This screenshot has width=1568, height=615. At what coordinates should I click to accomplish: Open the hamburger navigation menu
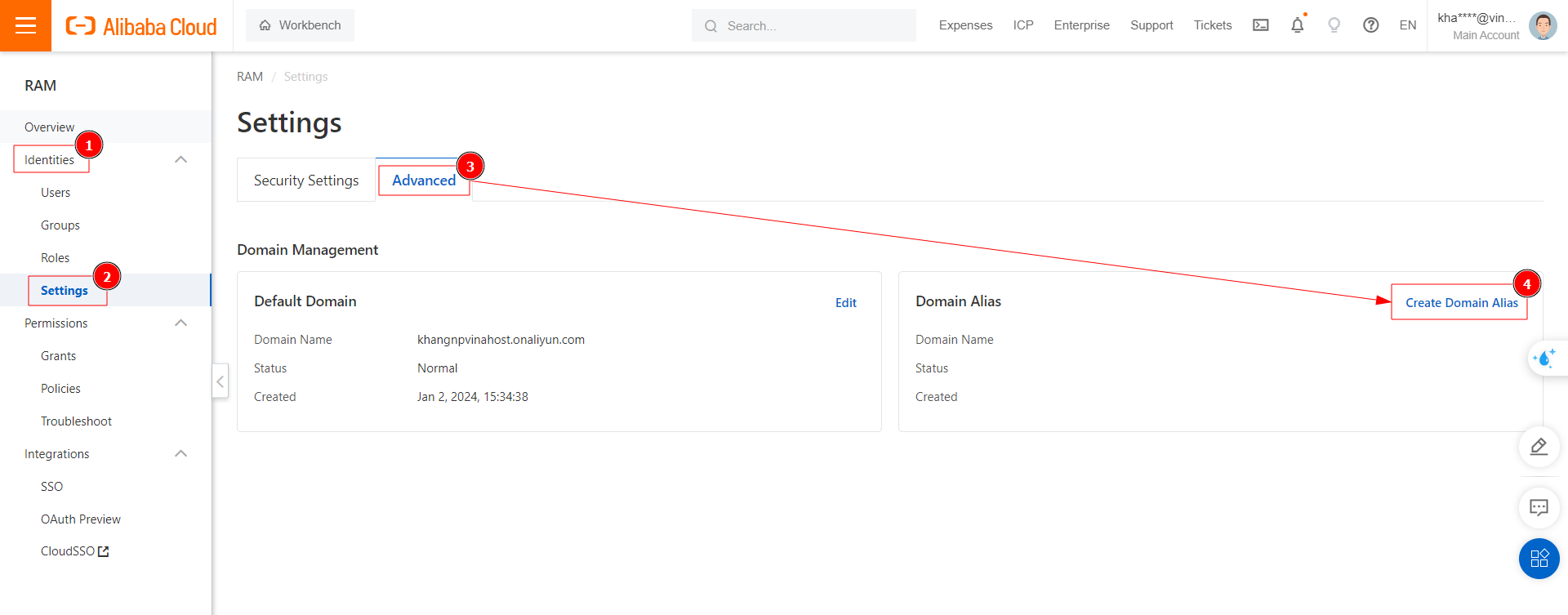(x=25, y=25)
